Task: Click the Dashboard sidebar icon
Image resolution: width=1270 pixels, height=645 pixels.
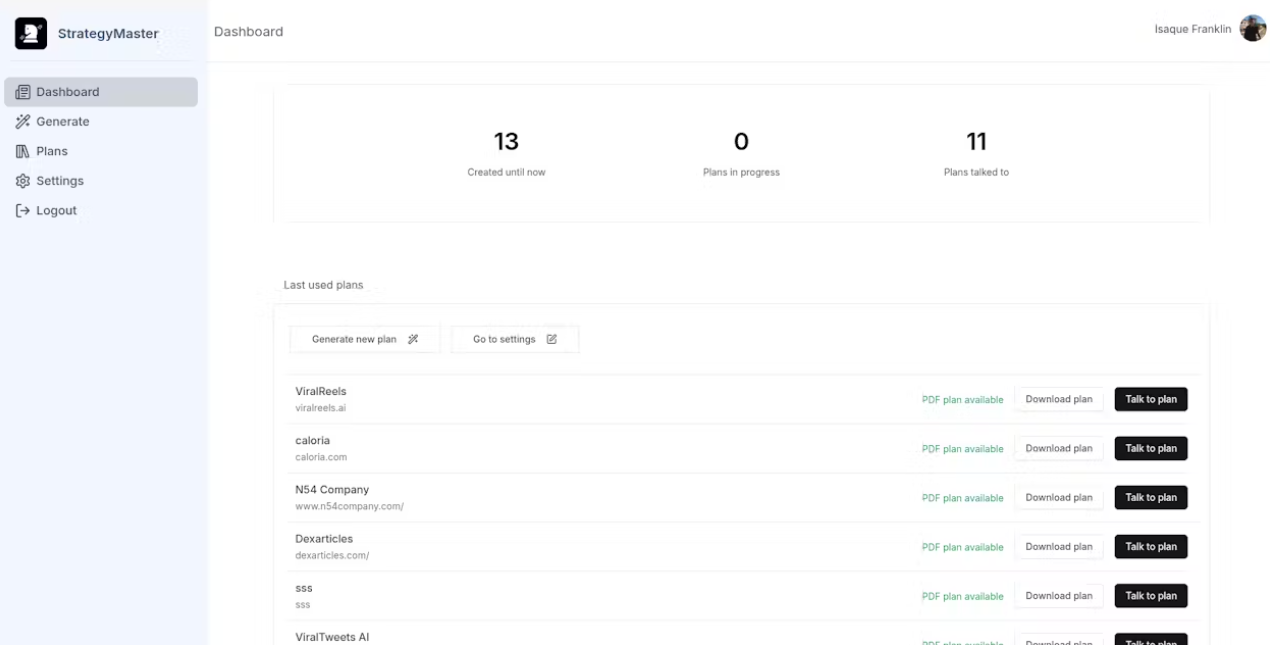Action: [23, 92]
